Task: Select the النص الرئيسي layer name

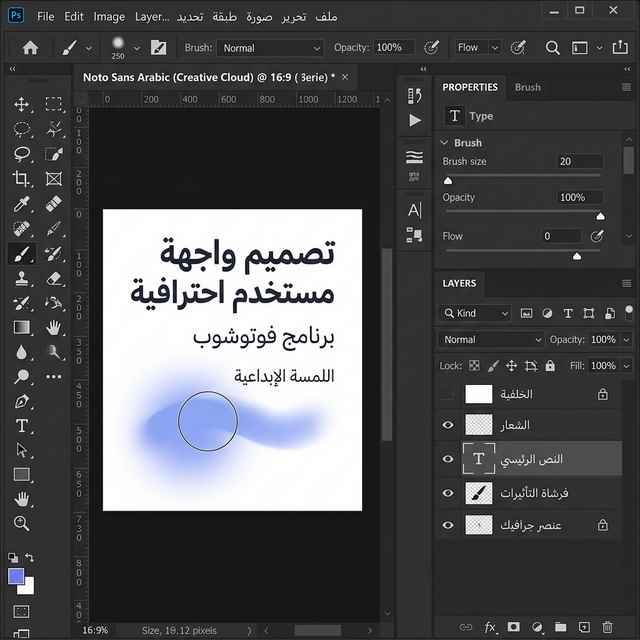Action: 531,459
